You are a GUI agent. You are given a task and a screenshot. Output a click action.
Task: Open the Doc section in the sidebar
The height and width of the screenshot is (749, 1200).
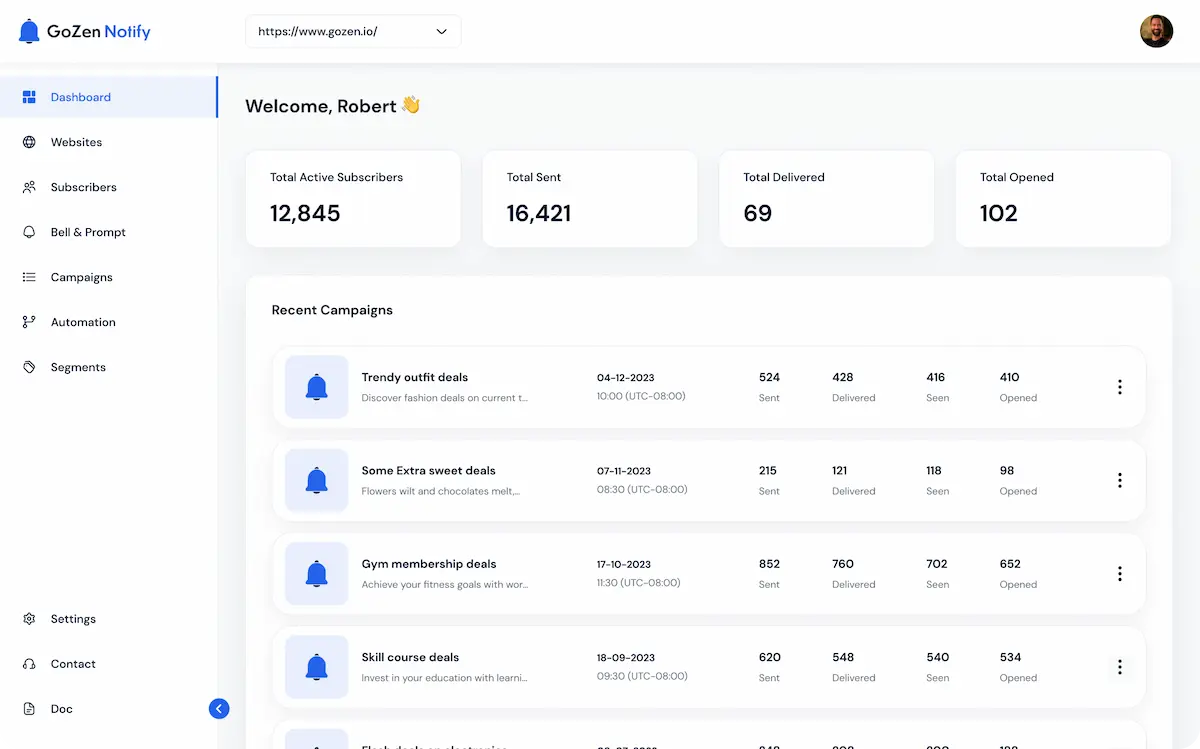(61, 708)
